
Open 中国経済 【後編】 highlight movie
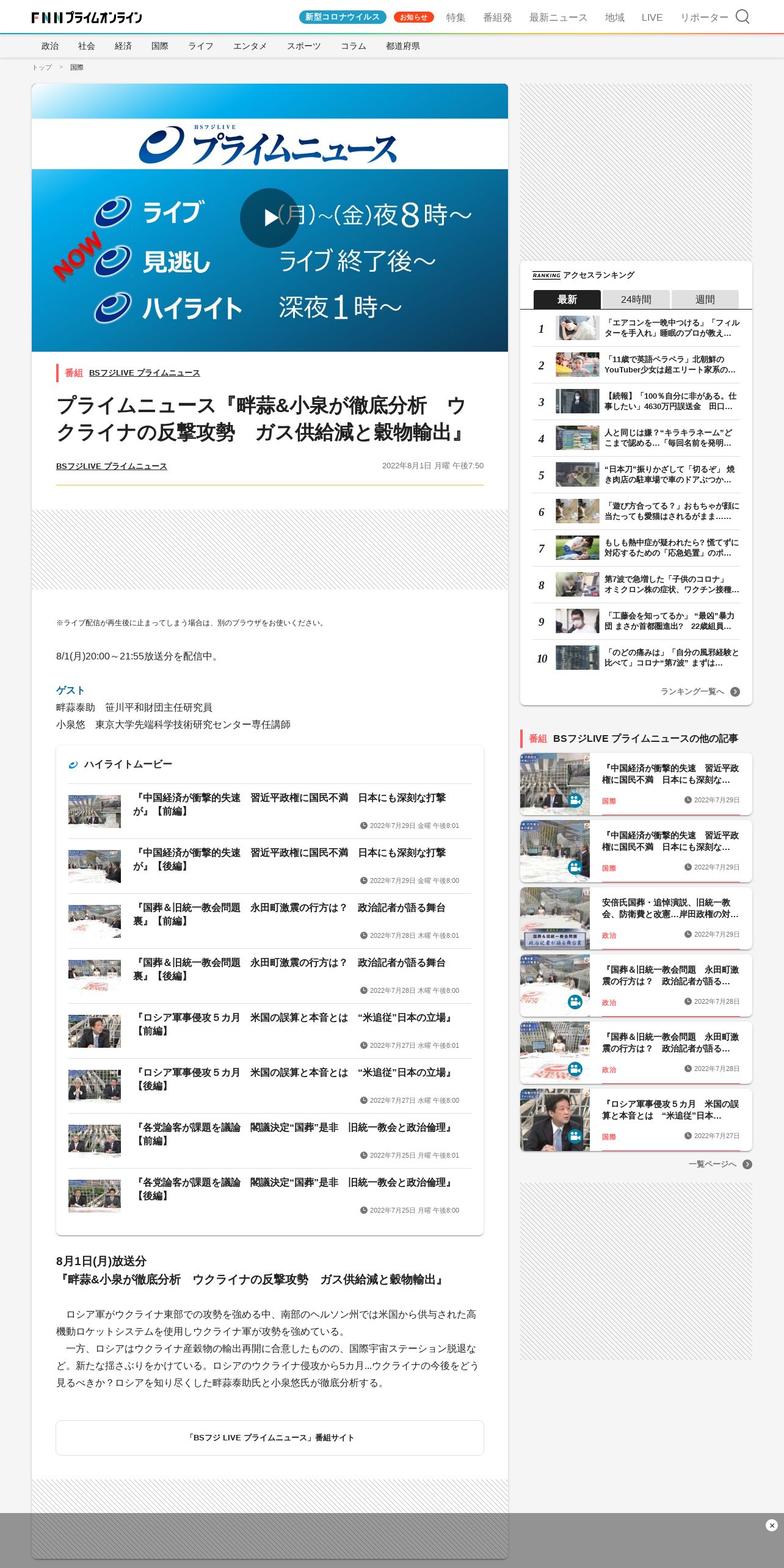coord(270,866)
